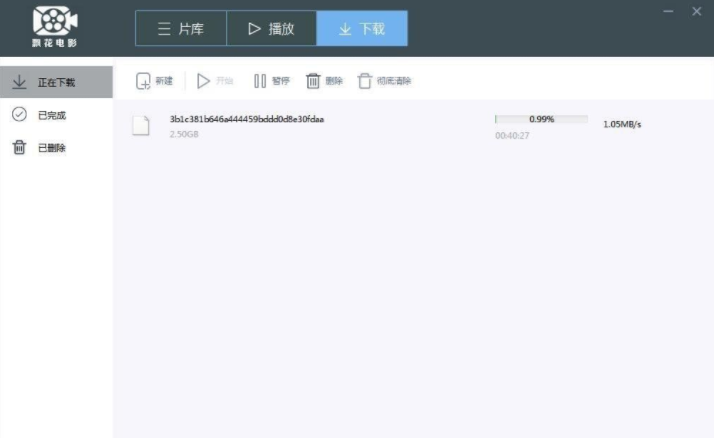Click the 删除 delete label

pos(334,81)
